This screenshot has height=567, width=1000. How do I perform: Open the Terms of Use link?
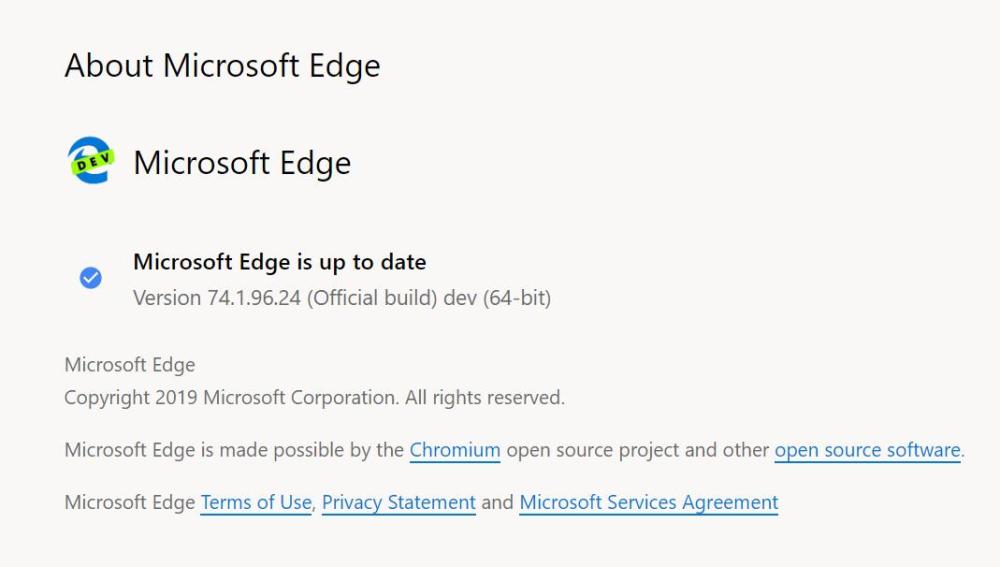point(256,502)
